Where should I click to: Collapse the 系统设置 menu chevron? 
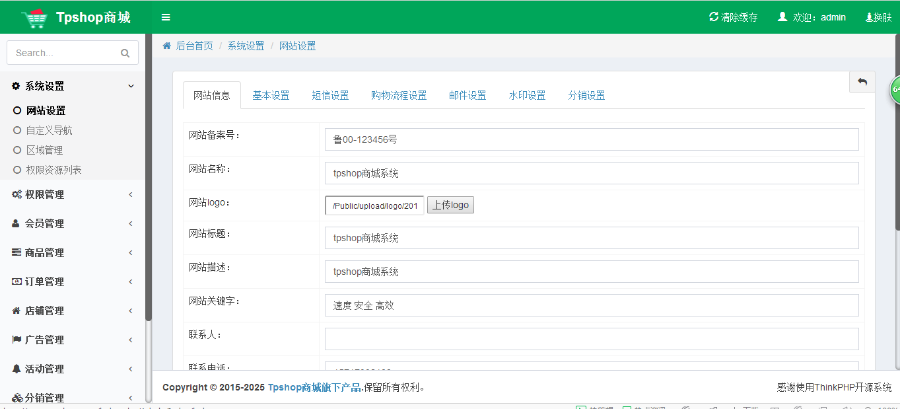point(131,86)
